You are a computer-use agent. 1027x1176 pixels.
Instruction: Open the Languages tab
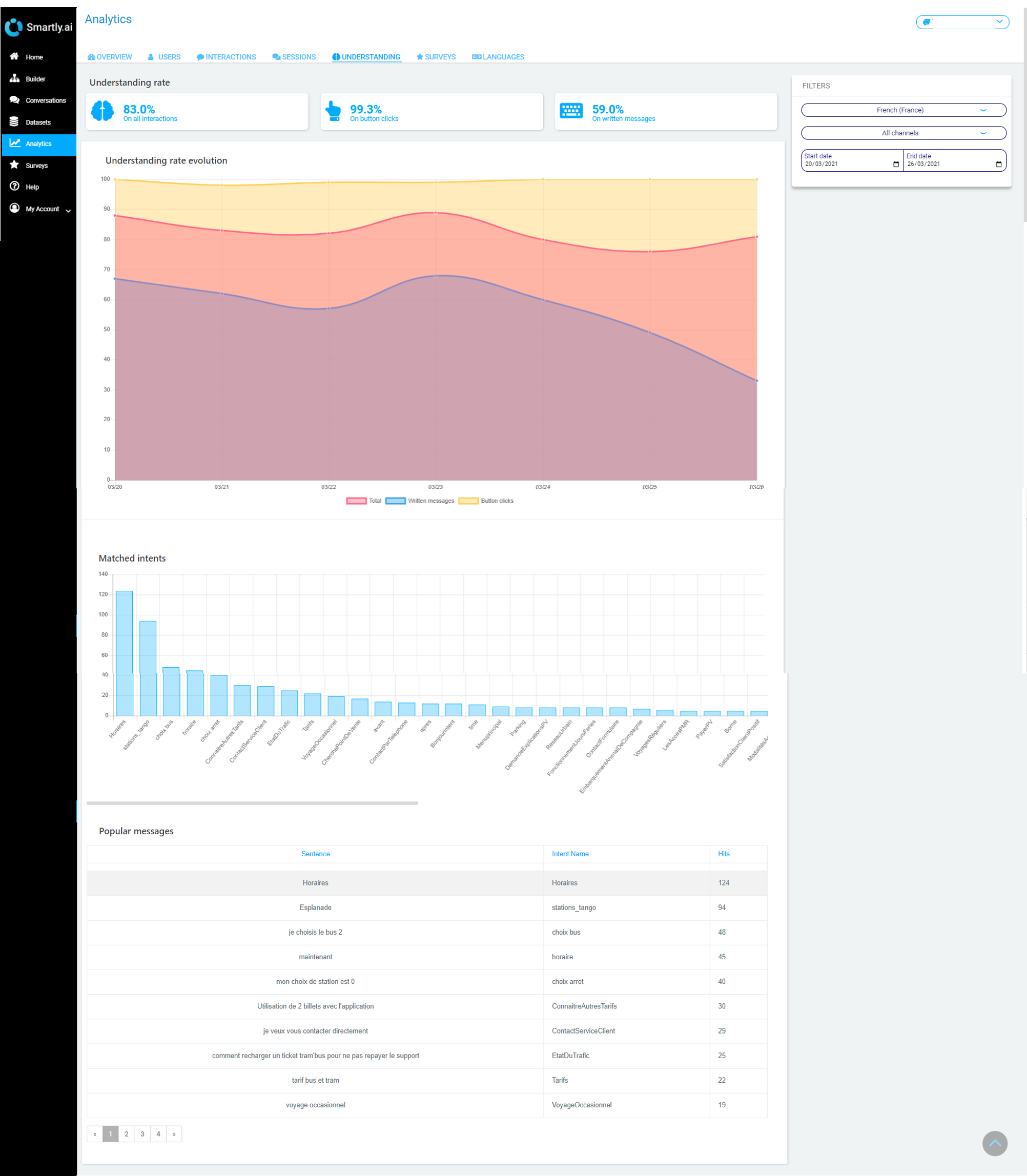[x=498, y=57]
